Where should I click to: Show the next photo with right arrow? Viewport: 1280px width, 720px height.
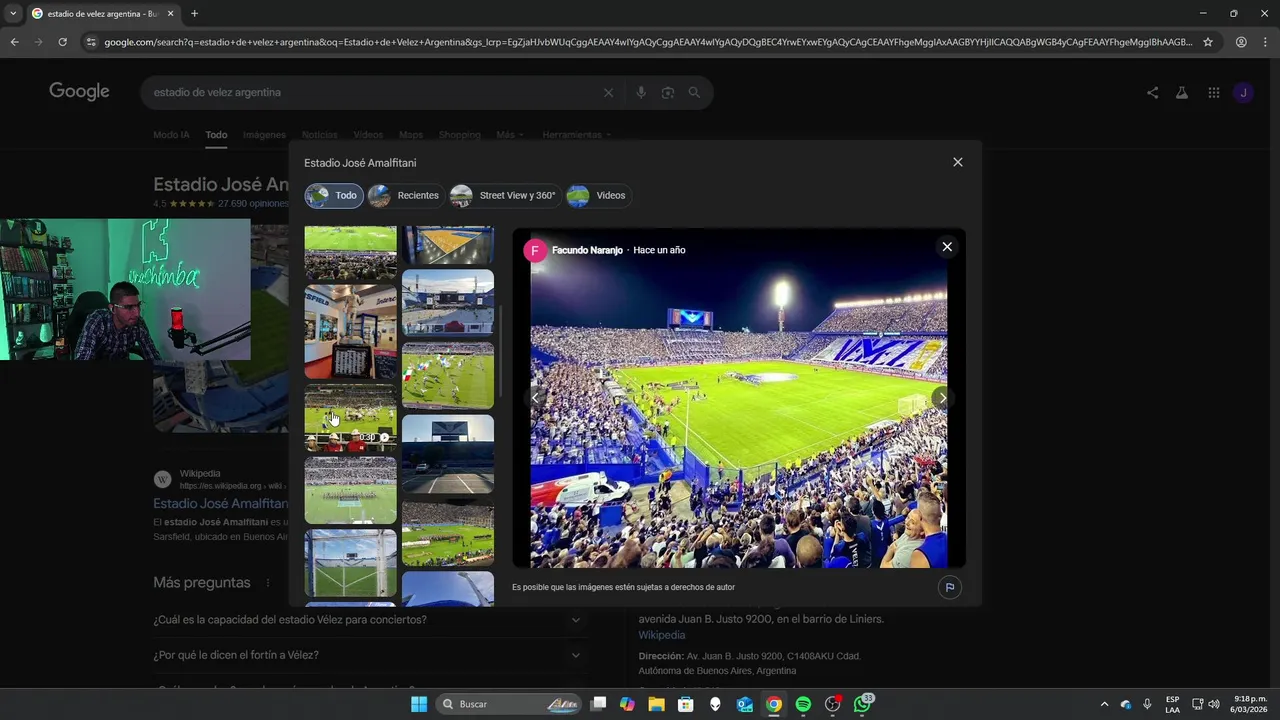pyautogui.click(x=942, y=398)
